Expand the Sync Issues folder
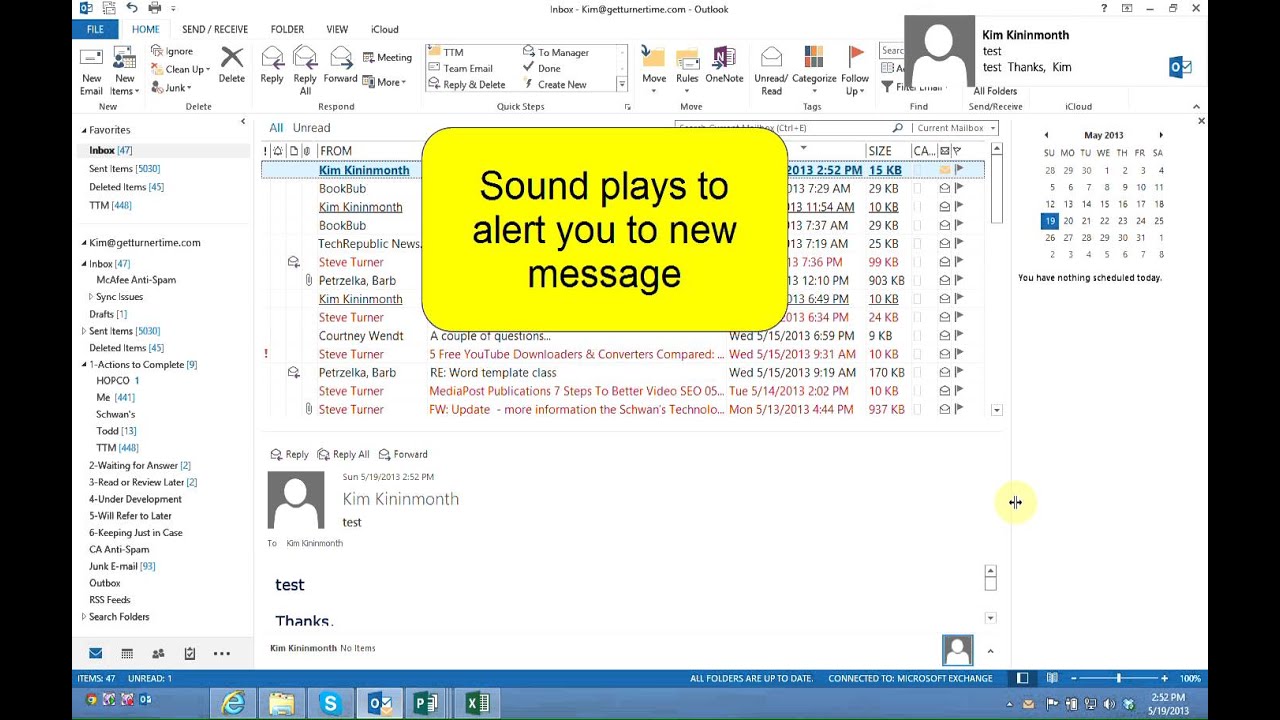Screen dimensions: 1280x720 (x=91, y=297)
